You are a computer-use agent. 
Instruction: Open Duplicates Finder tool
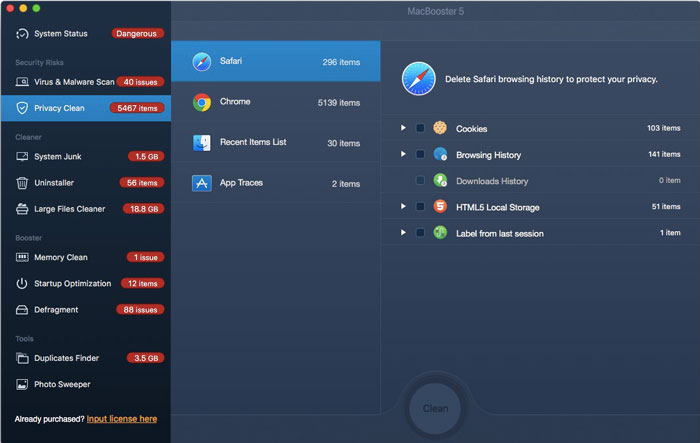(x=86, y=358)
